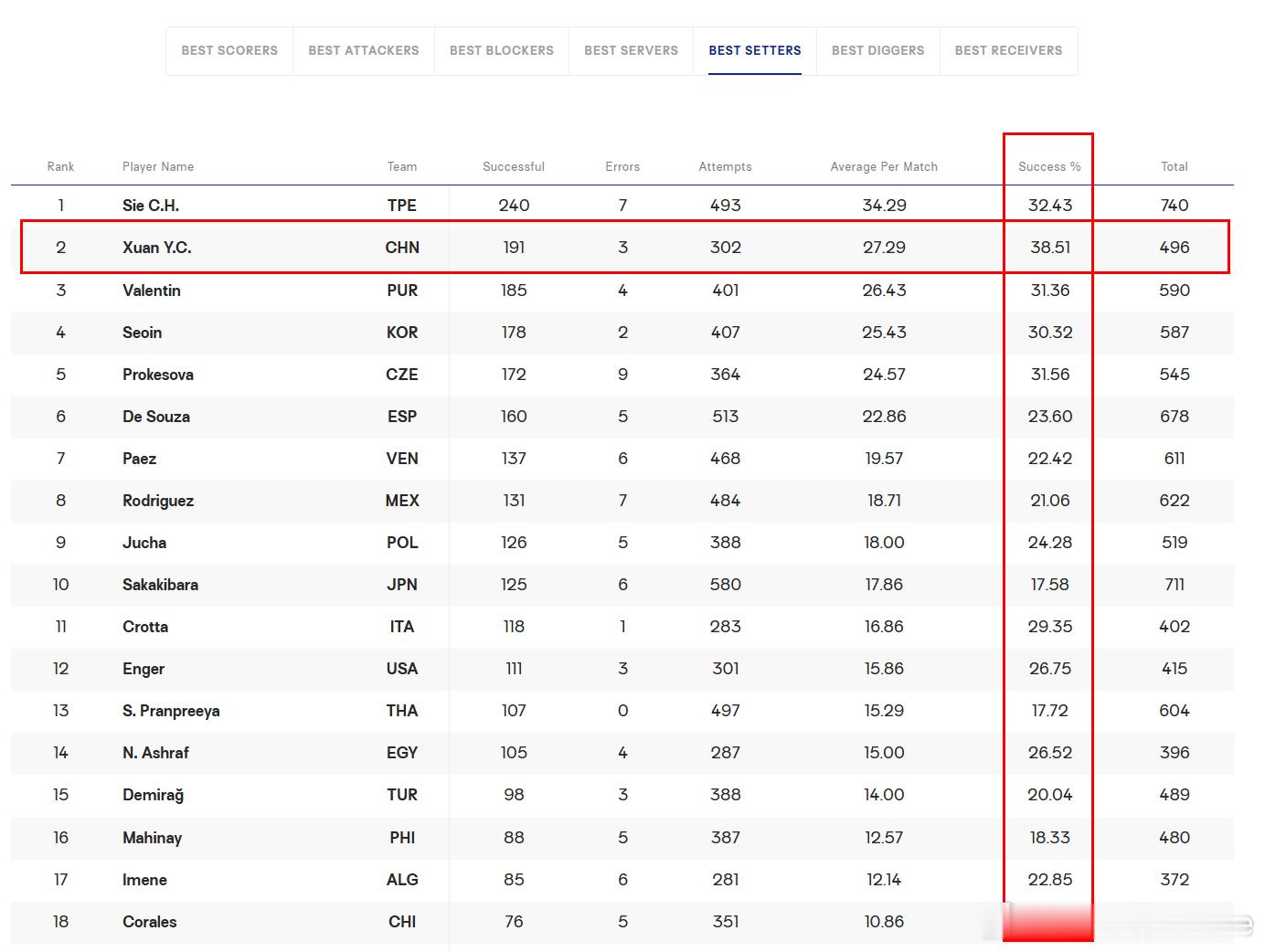The width and height of the screenshot is (1265, 952).
Task: Select player name Imene
Action: (x=144, y=880)
